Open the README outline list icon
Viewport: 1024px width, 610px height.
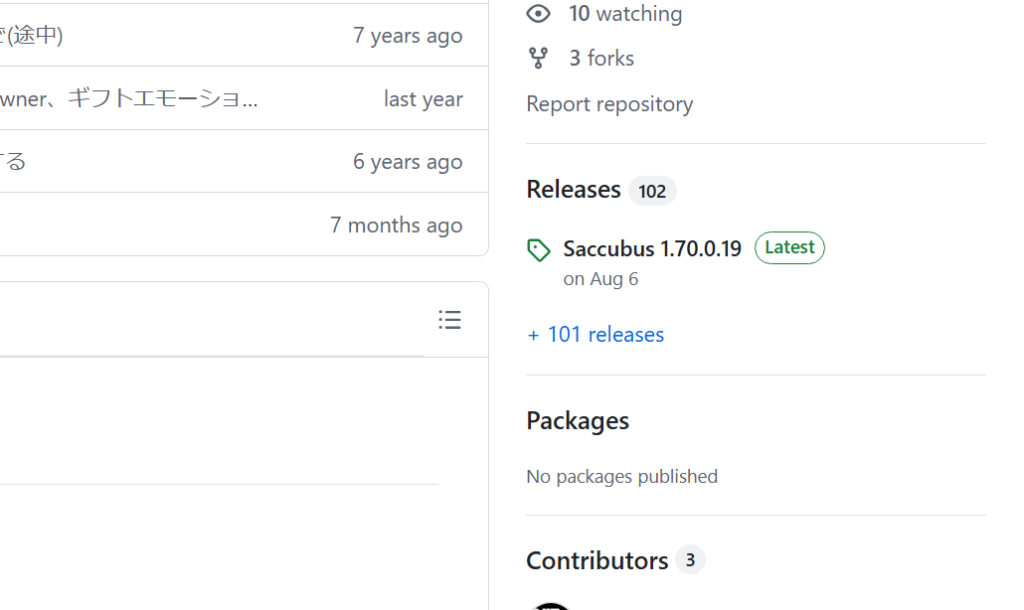point(450,320)
